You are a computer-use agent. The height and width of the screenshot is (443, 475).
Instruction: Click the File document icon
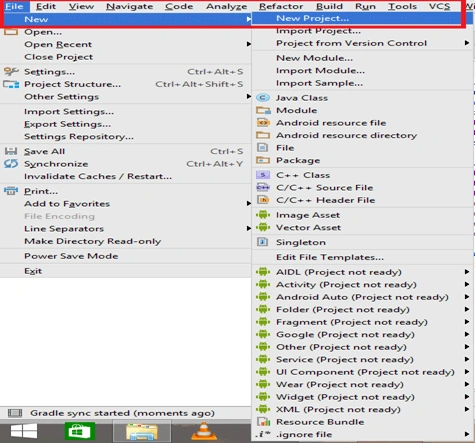click(263, 148)
